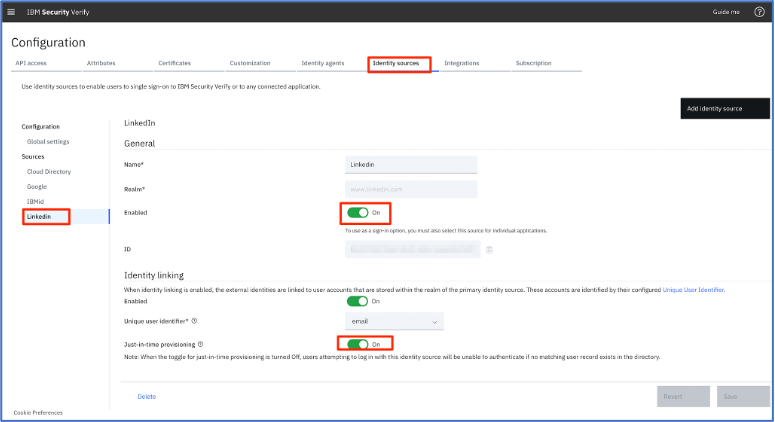The image size is (775, 422).
Task: Select IBMid source in sidebar
Action: coord(35,202)
